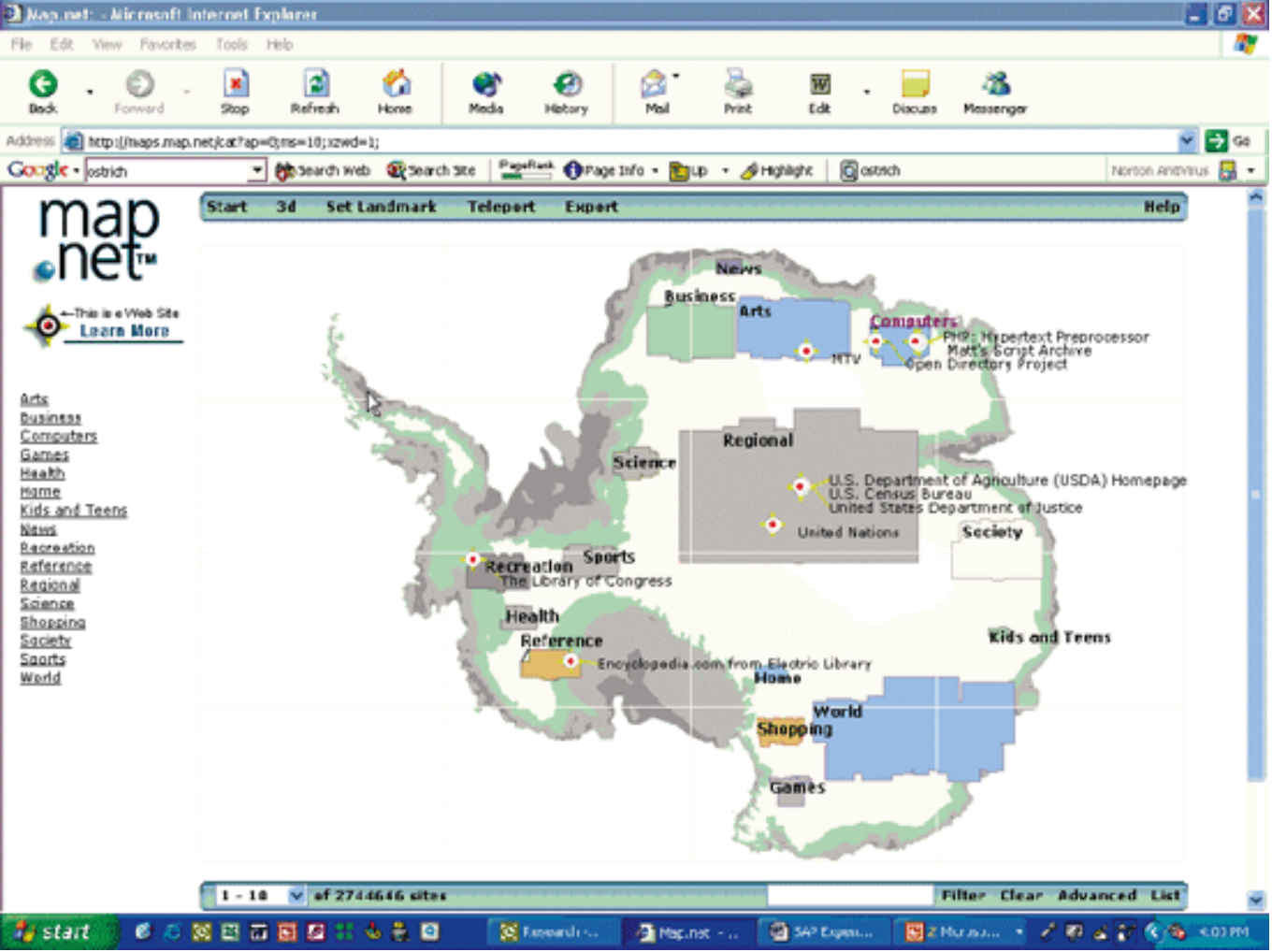Print the page using Print icon

pyautogui.click(x=738, y=85)
